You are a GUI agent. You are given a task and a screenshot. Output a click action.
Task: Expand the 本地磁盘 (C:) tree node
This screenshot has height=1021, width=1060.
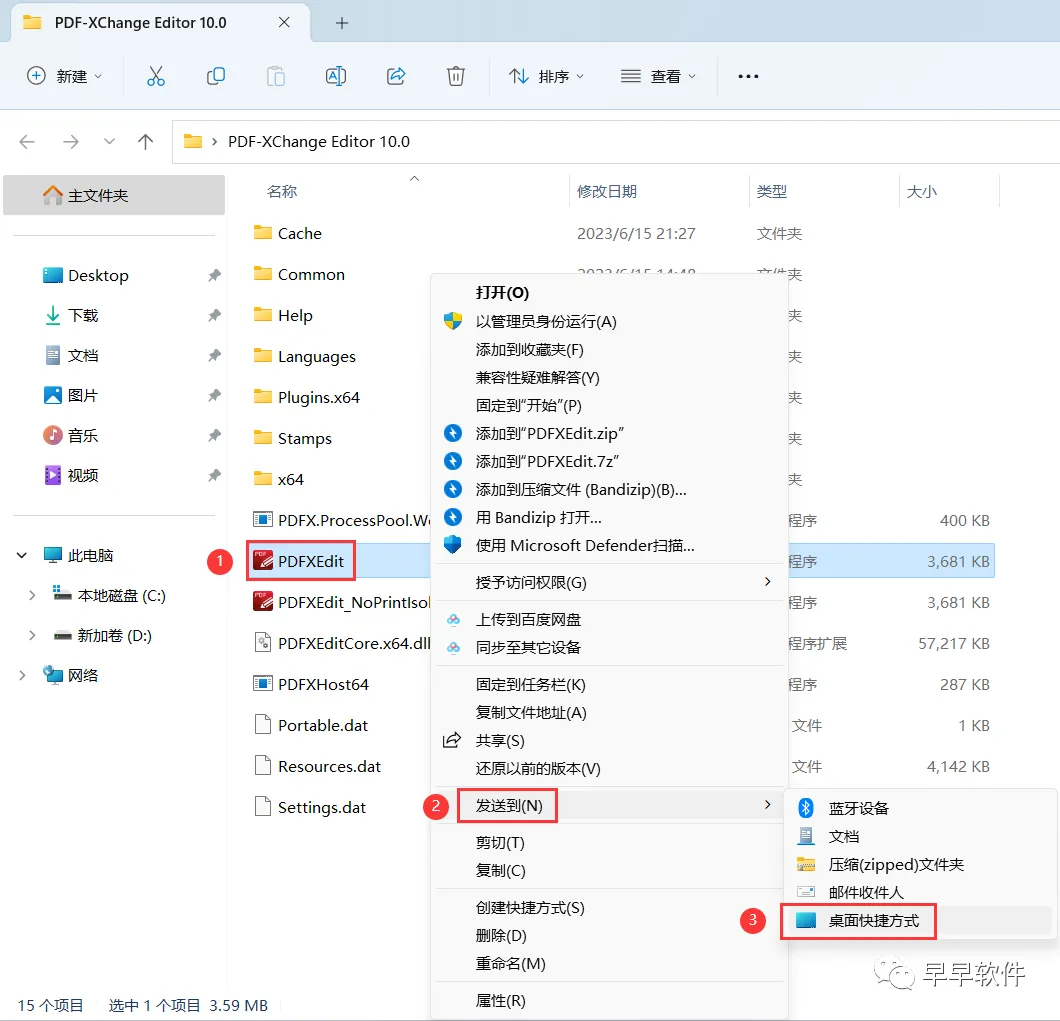click(x=32, y=595)
